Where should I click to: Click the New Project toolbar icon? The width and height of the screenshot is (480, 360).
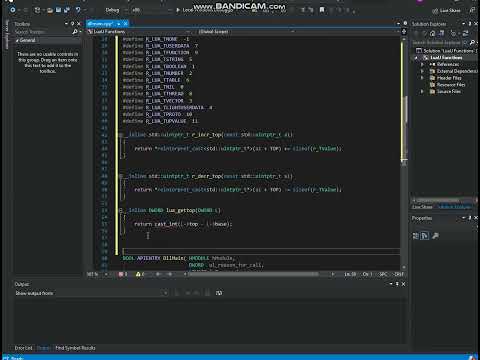[x=37, y=10]
